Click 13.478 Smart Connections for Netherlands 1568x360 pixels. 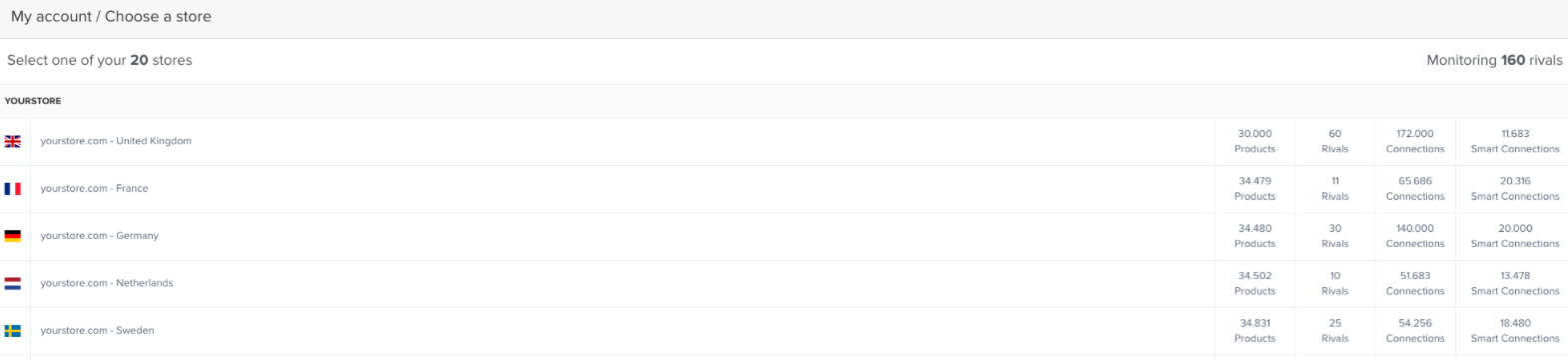click(1515, 283)
